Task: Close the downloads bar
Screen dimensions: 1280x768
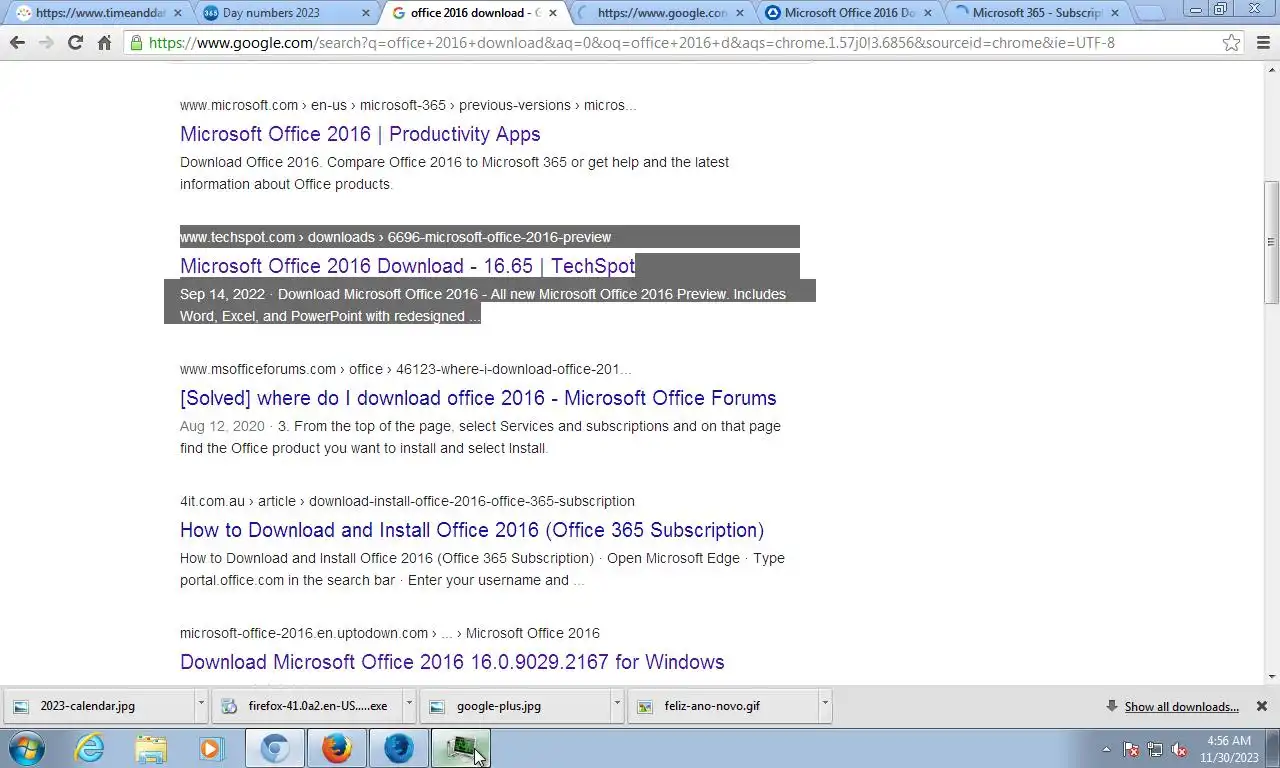Action: pyautogui.click(x=1262, y=706)
